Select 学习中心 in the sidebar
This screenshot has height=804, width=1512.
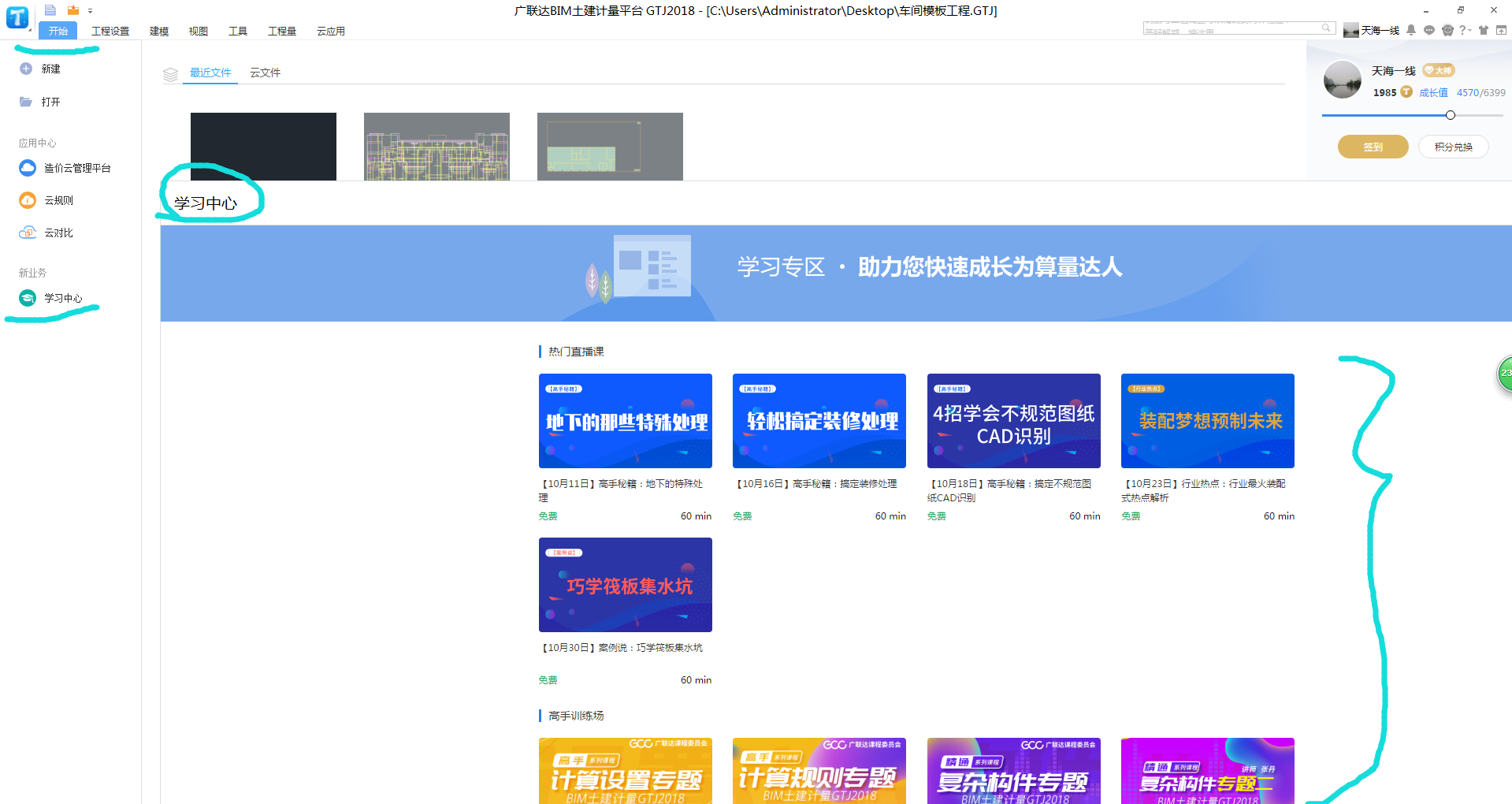(51, 298)
